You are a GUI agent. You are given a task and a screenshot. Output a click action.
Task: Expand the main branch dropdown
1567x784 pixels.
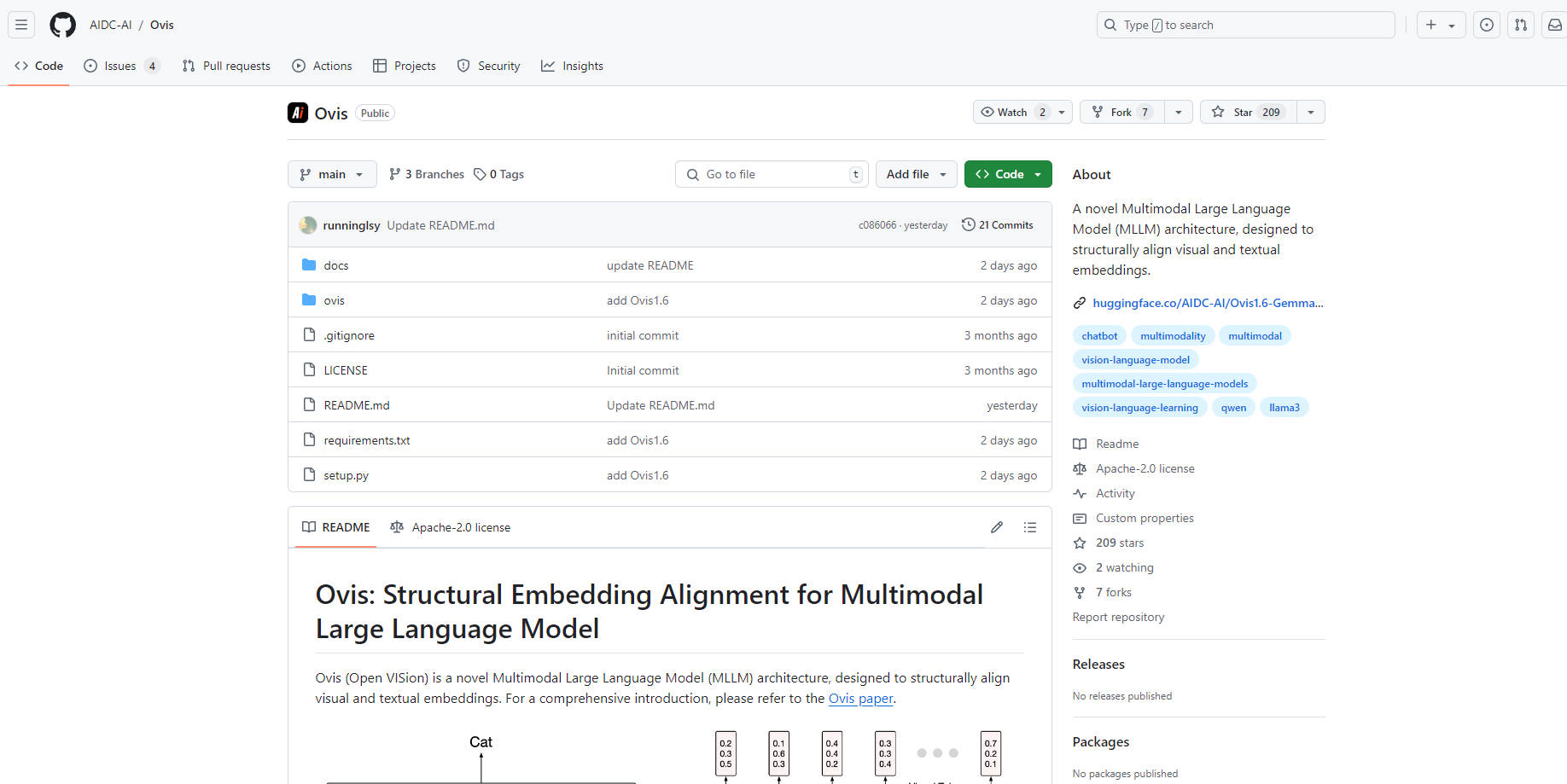(332, 174)
